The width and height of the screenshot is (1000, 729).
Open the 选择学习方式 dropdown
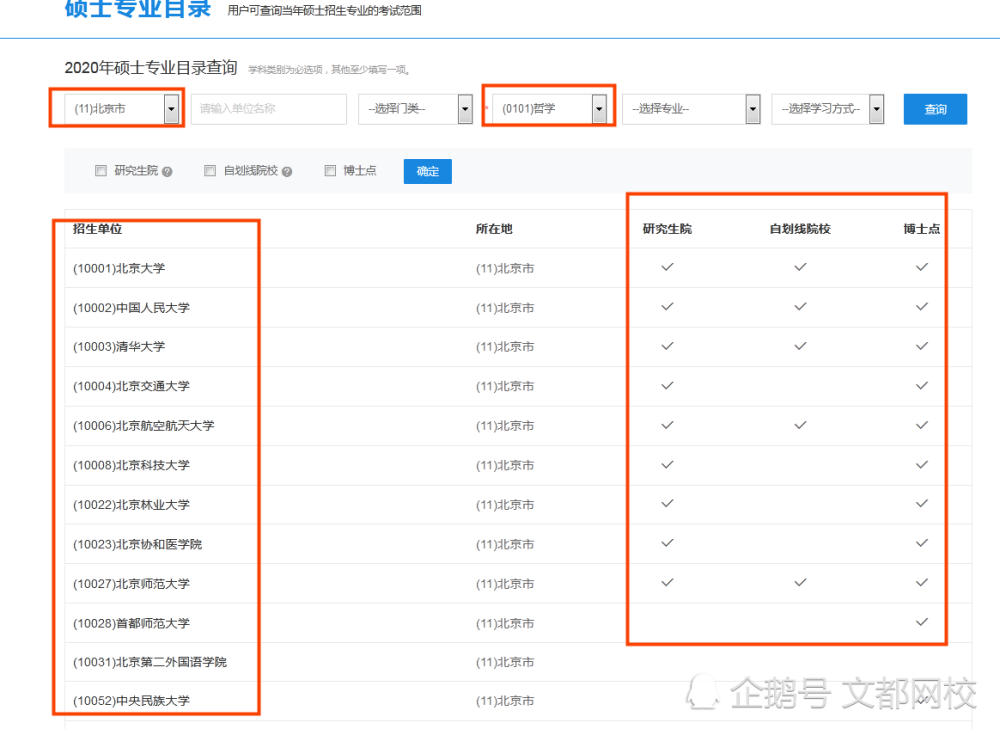click(827, 109)
